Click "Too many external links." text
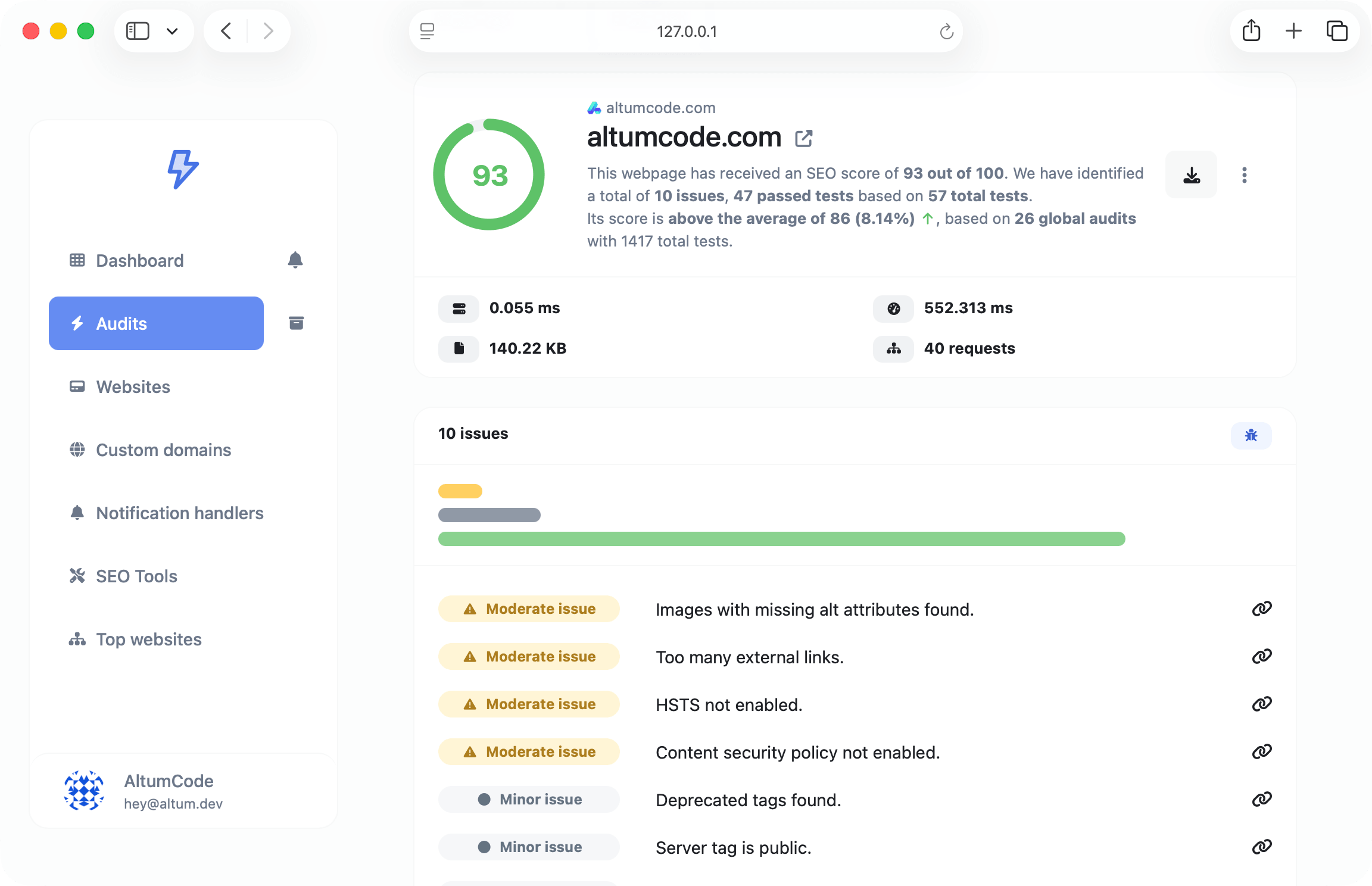The height and width of the screenshot is (886, 1372). tap(750, 657)
